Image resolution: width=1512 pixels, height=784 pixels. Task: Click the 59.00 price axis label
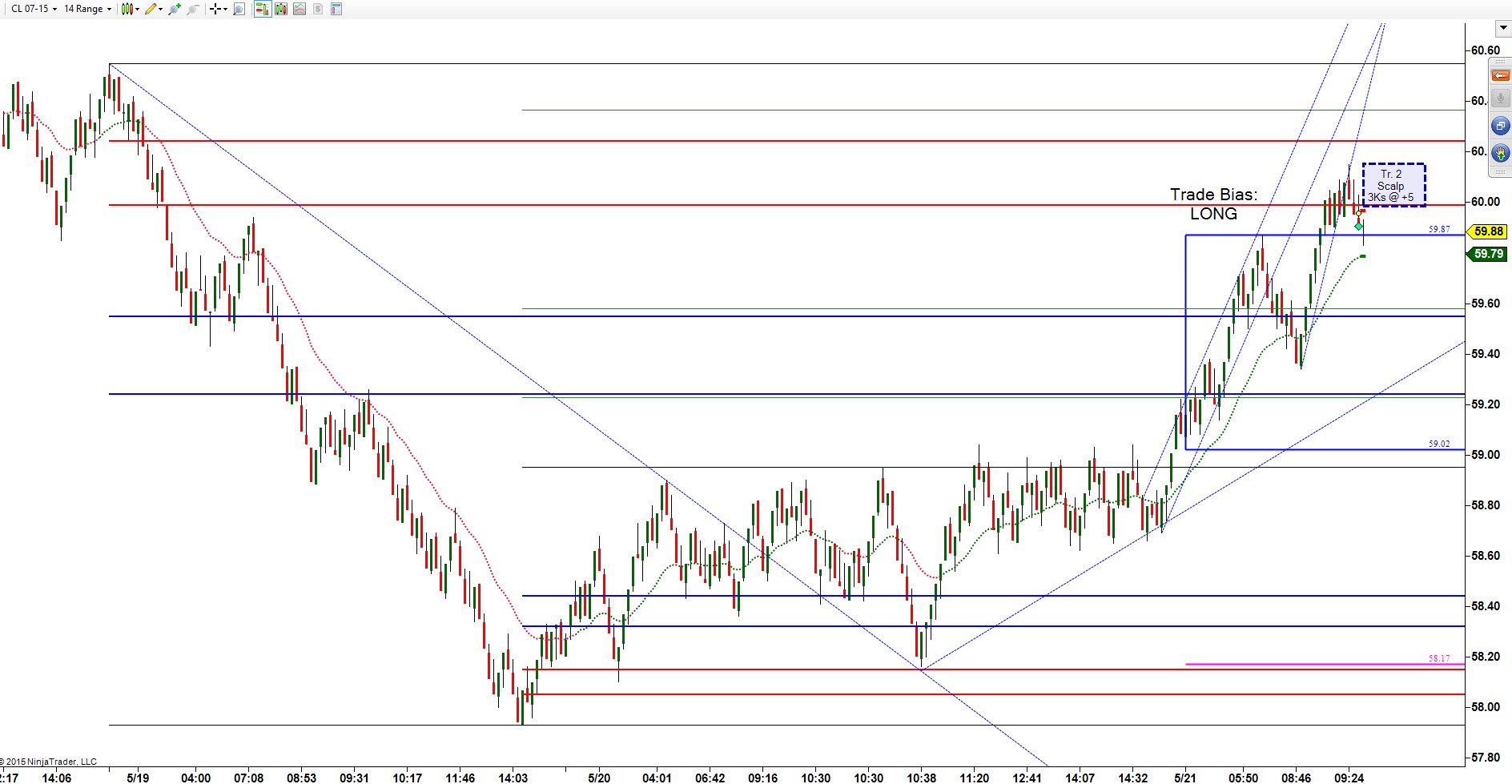tap(1486, 455)
